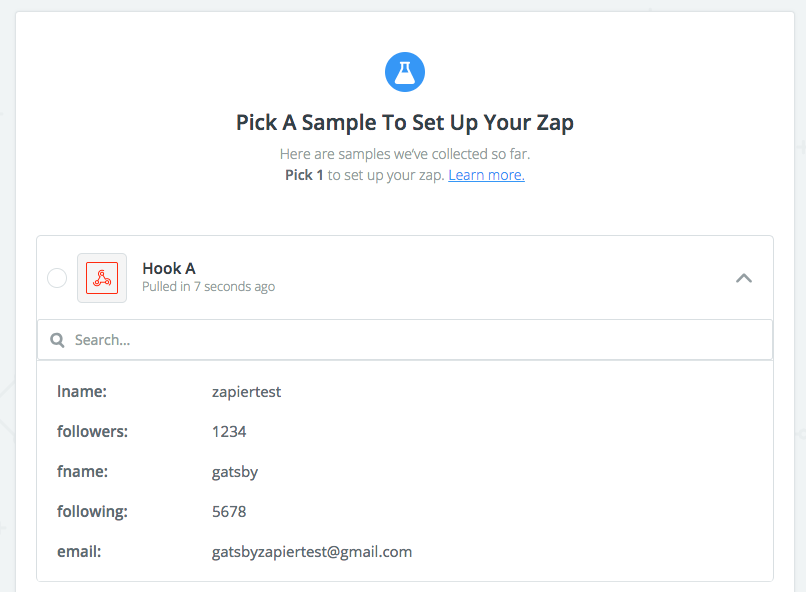Collapse the Hook A sample details

tap(744, 278)
